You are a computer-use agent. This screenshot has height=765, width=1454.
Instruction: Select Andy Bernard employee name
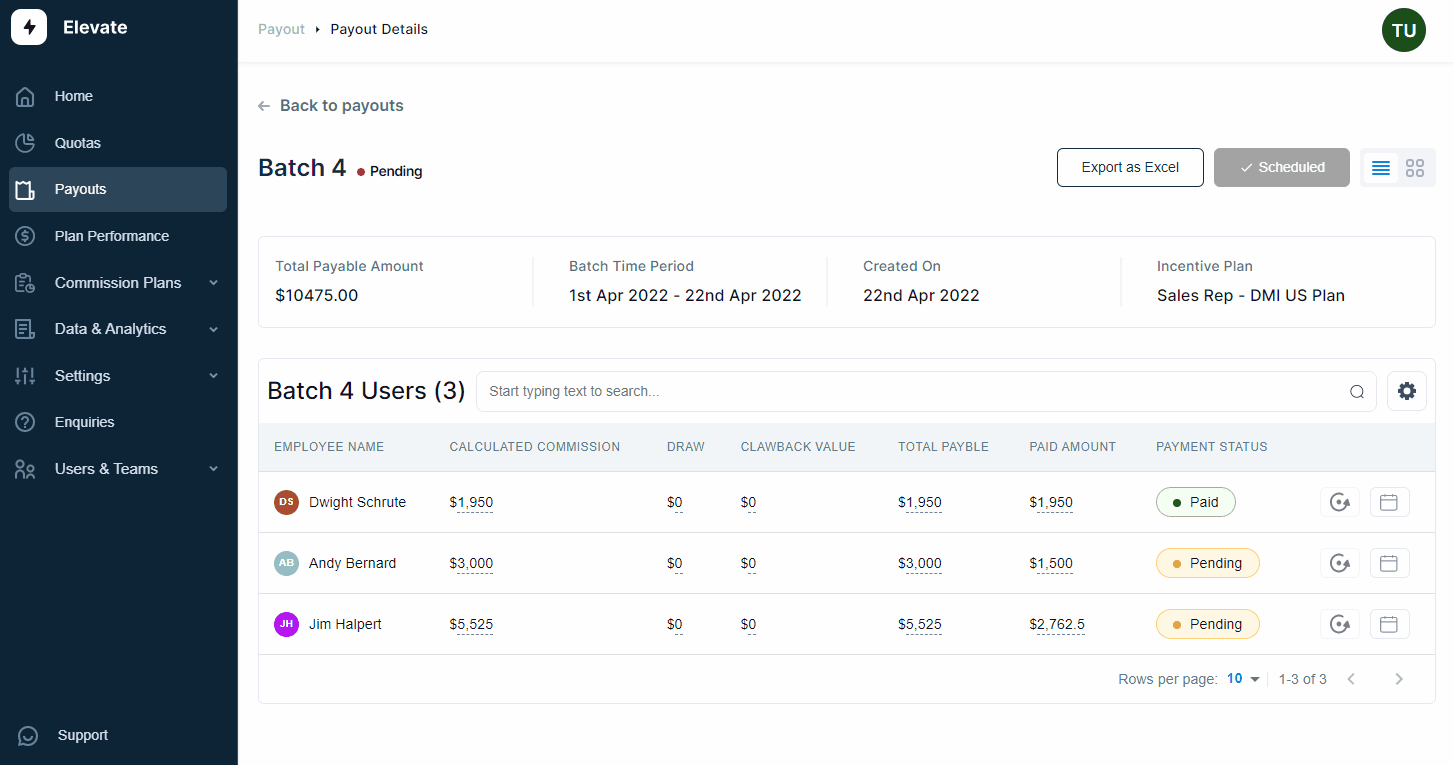point(352,563)
